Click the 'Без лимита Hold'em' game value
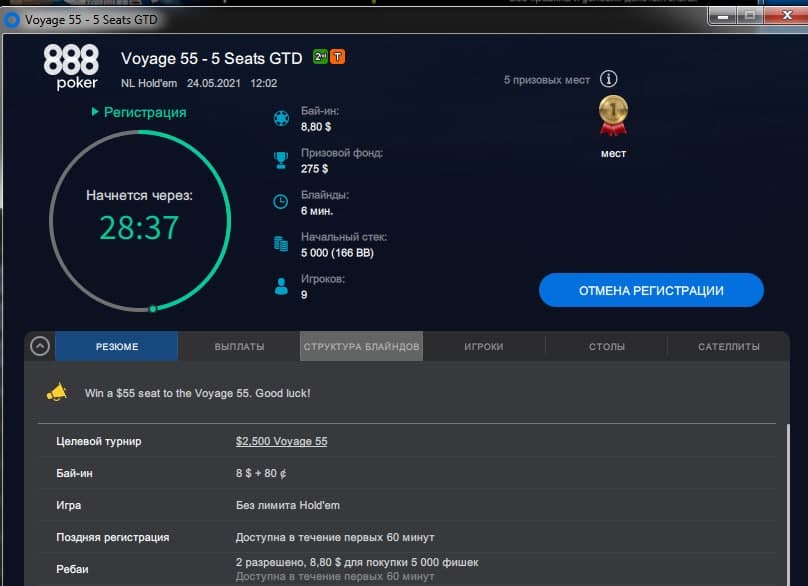808x586 pixels. click(x=288, y=505)
